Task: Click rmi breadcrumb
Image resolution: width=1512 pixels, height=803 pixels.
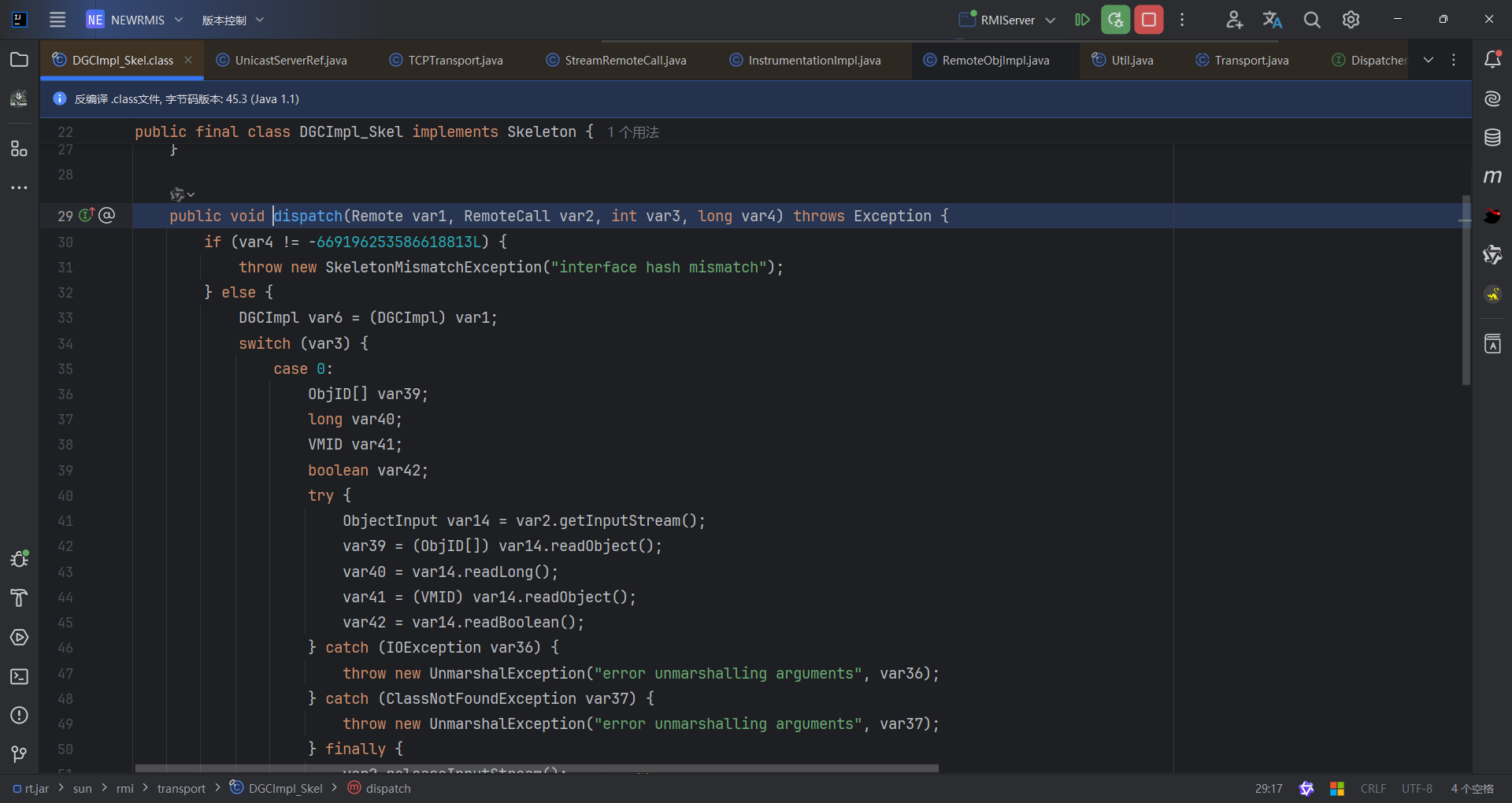Action: [x=125, y=788]
